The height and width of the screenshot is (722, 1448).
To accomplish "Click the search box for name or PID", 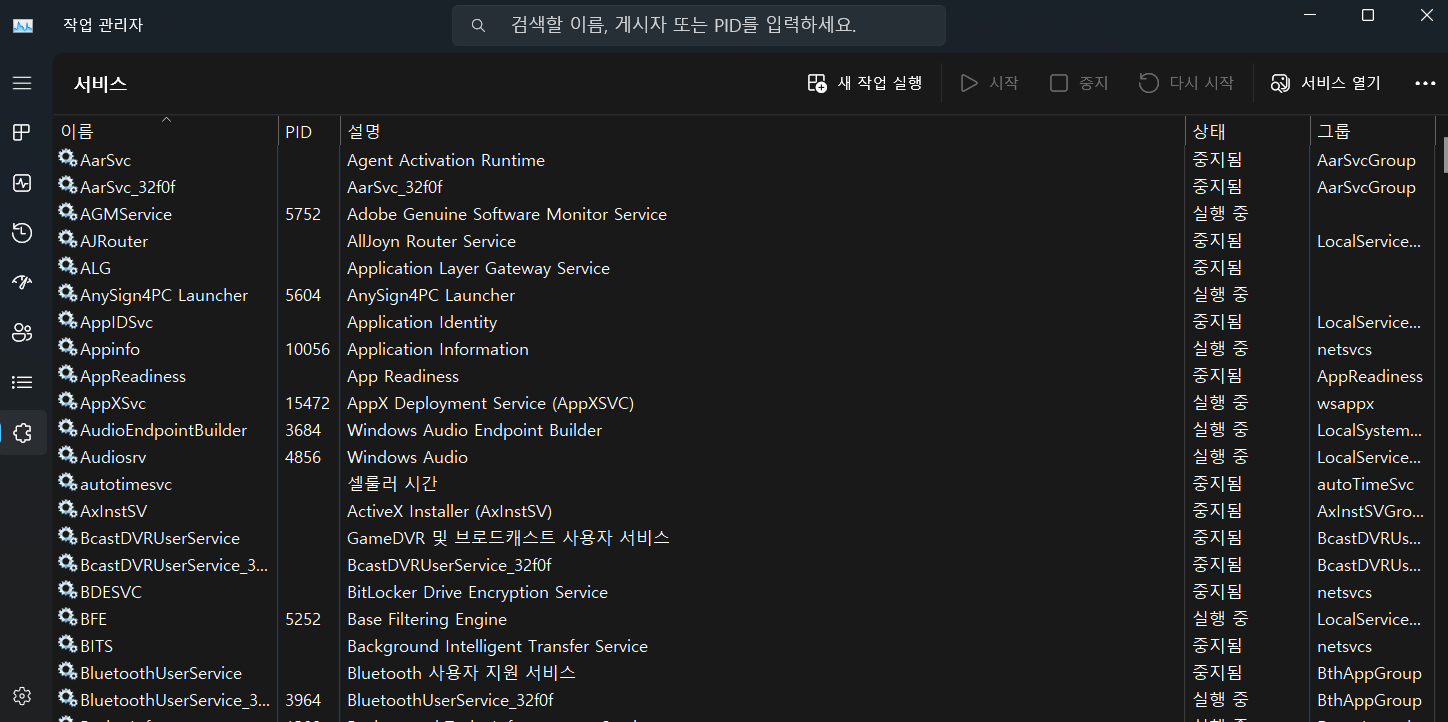I will tap(699, 25).
